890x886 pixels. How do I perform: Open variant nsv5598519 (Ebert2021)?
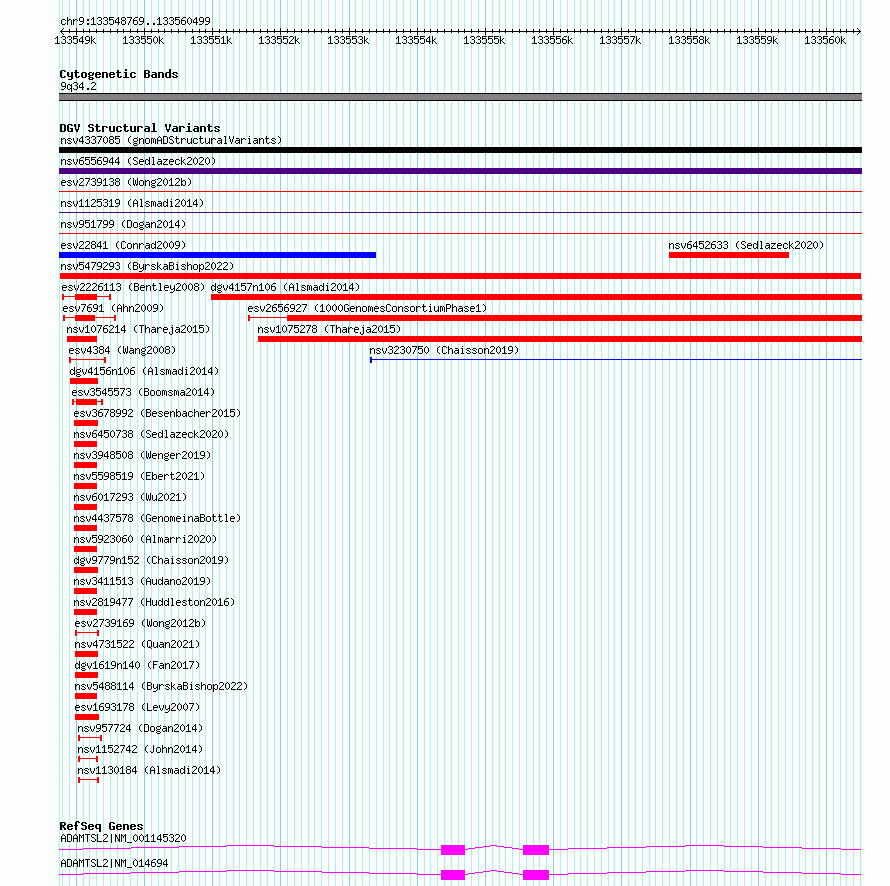click(139, 476)
